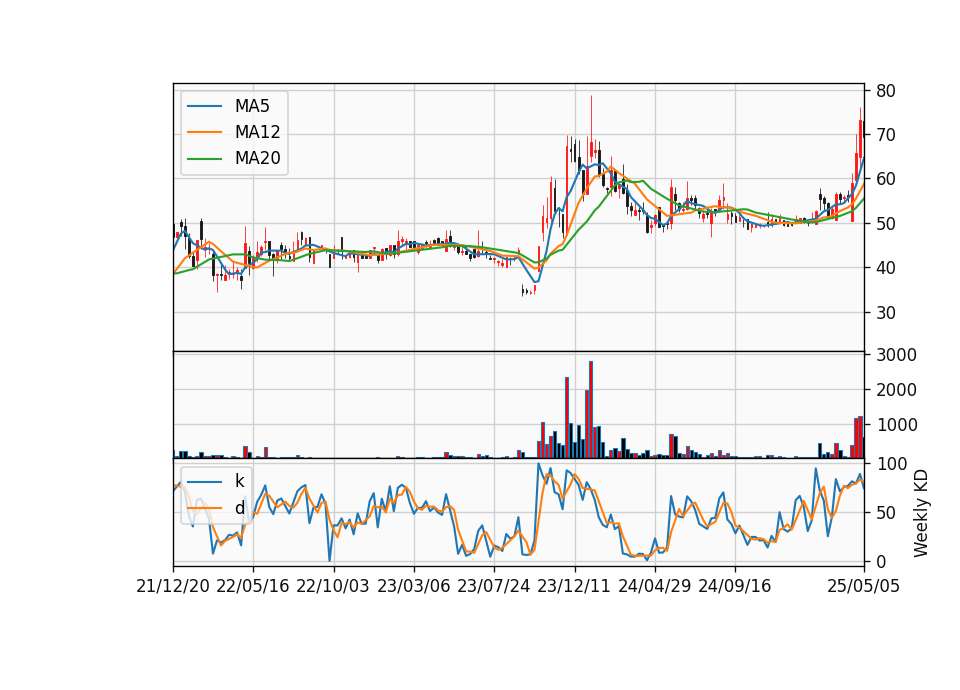Screen dimensions: 960x690
Task: Click the blue MA5 legend line sample
Action: [204, 106]
